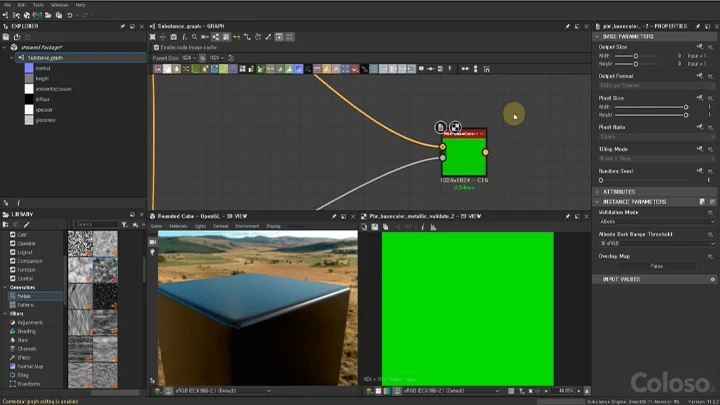Click the histogram icon in 2D View
Viewport: 720px width, 405px height.
(x=433, y=227)
